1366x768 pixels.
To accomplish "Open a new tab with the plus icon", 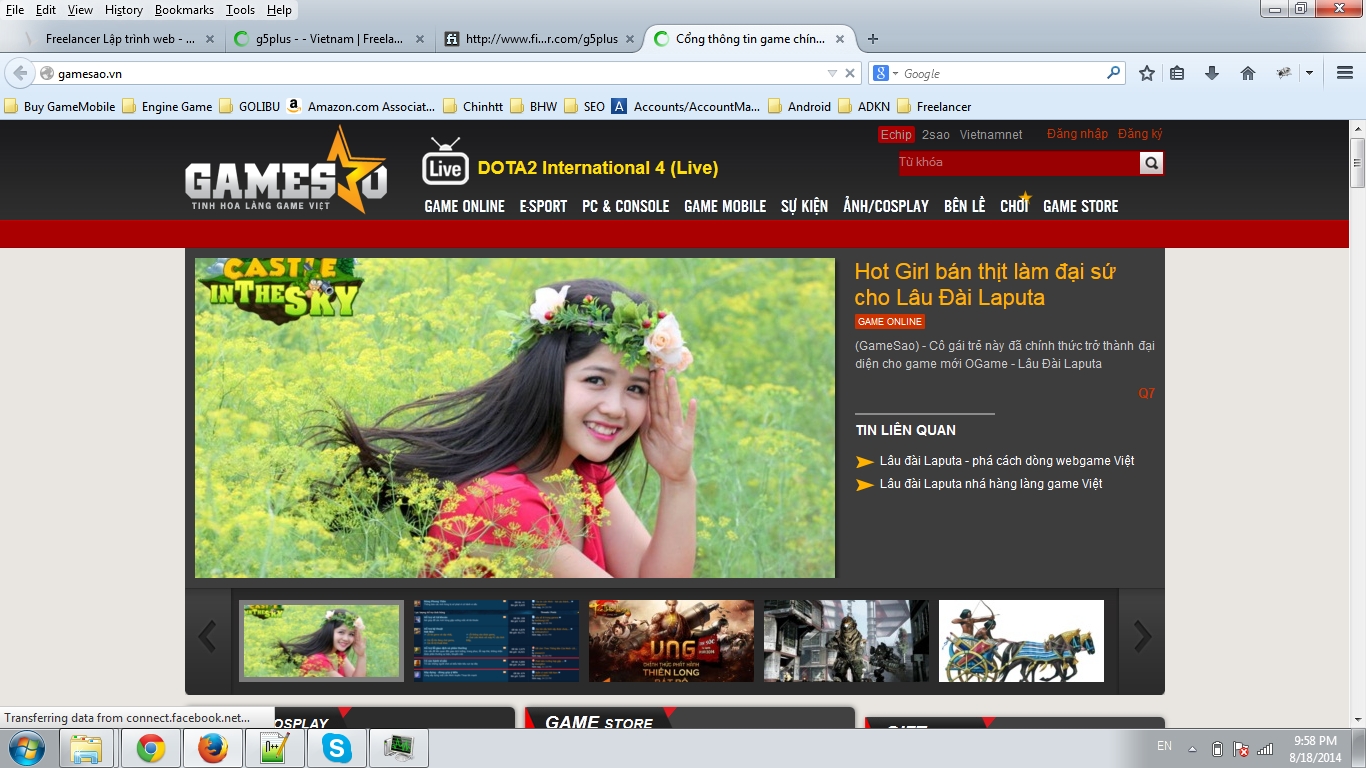I will [x=873, y=39].
